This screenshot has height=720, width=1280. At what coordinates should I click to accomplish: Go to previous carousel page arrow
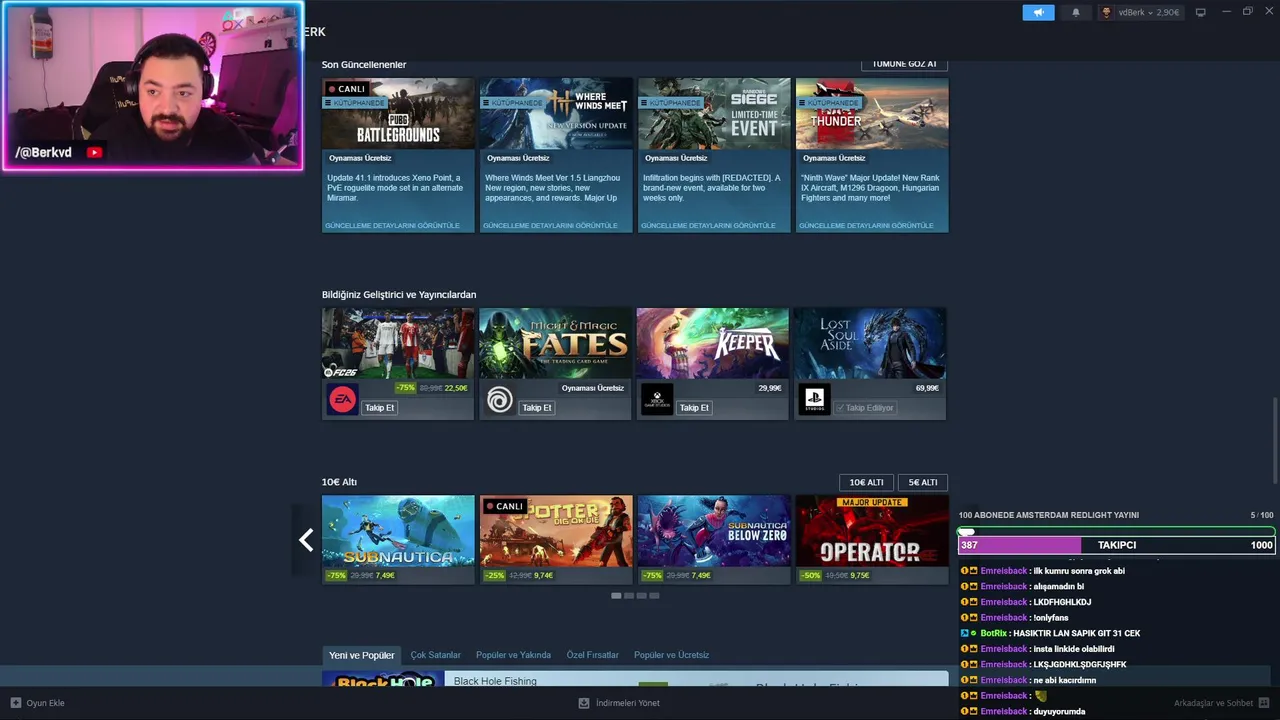[306, 540]
